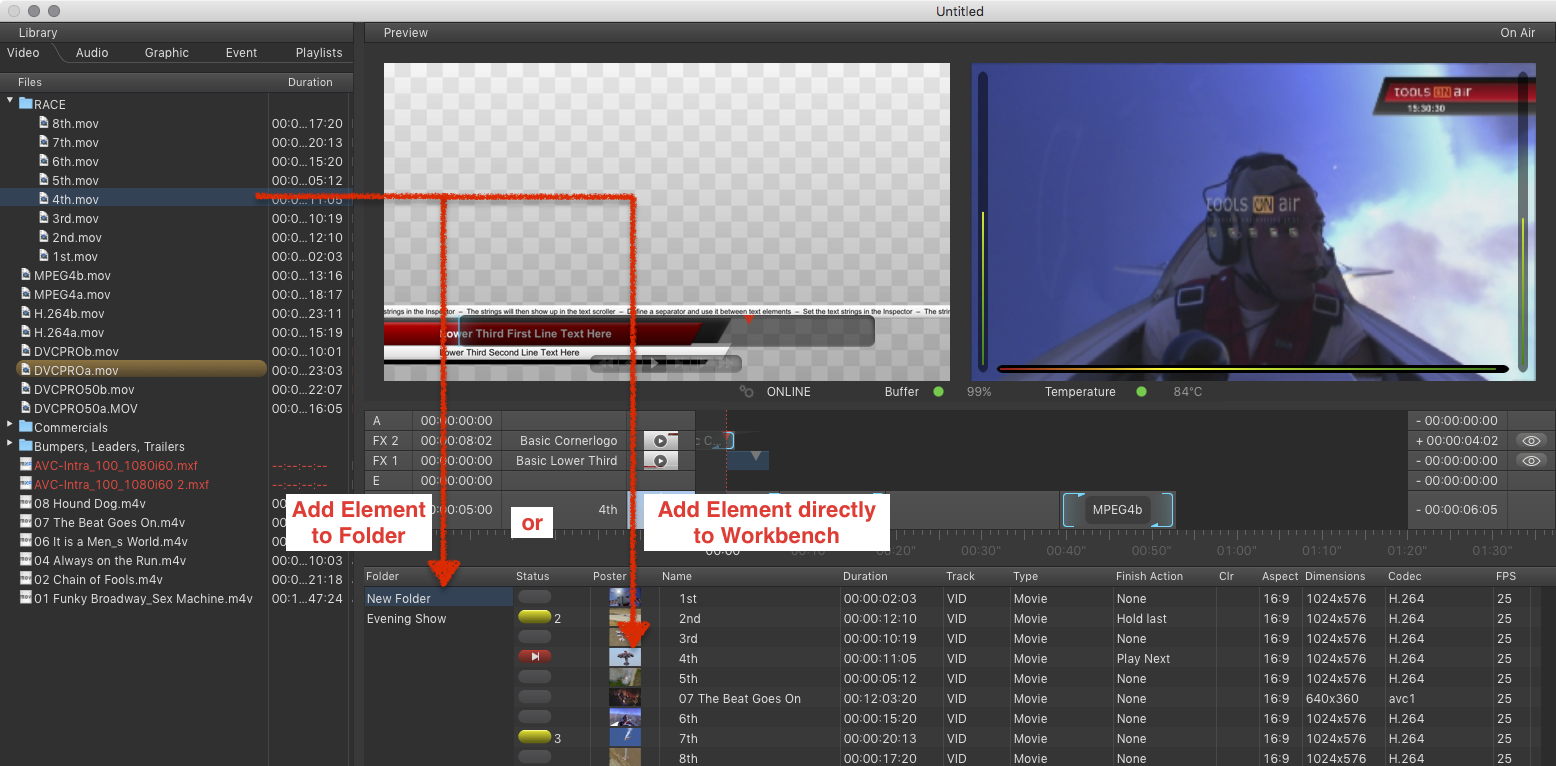Click the green Buffer status indicator
Image resolution: width=1556 pixels, height=766 pixels.
tap(938, 392)
